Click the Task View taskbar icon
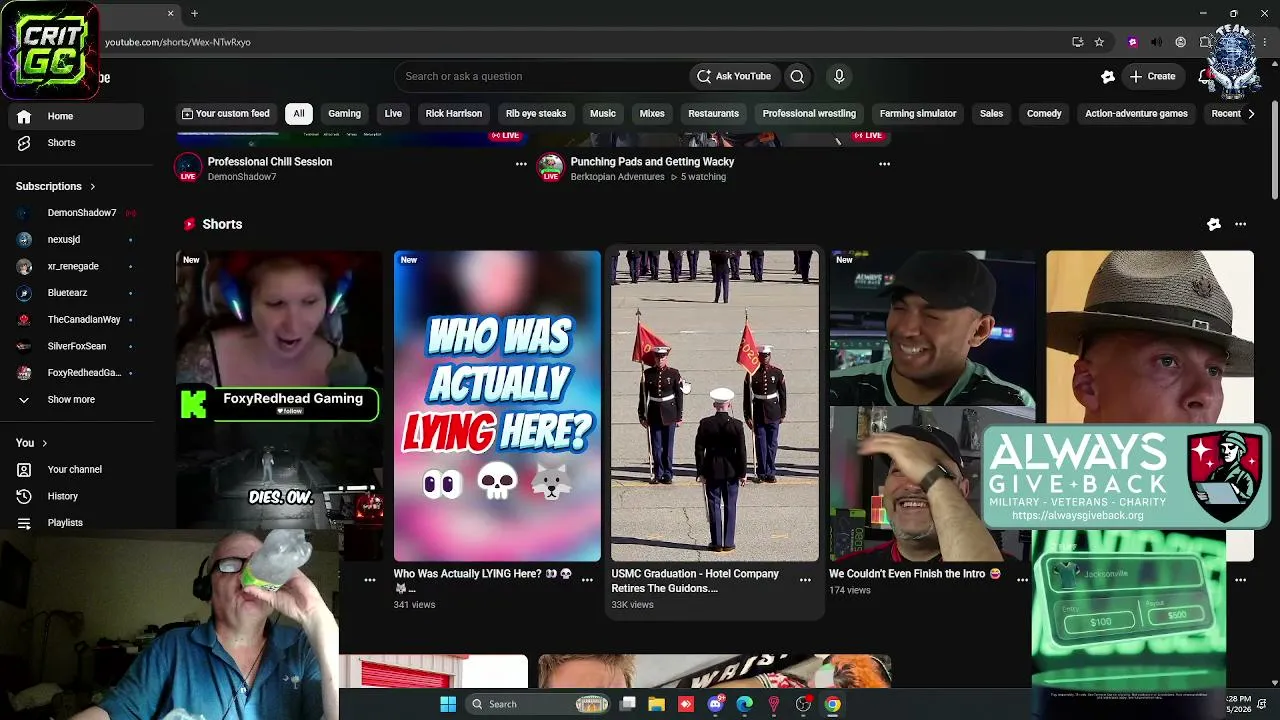1280x720 pixels. (x=627, y=704)
